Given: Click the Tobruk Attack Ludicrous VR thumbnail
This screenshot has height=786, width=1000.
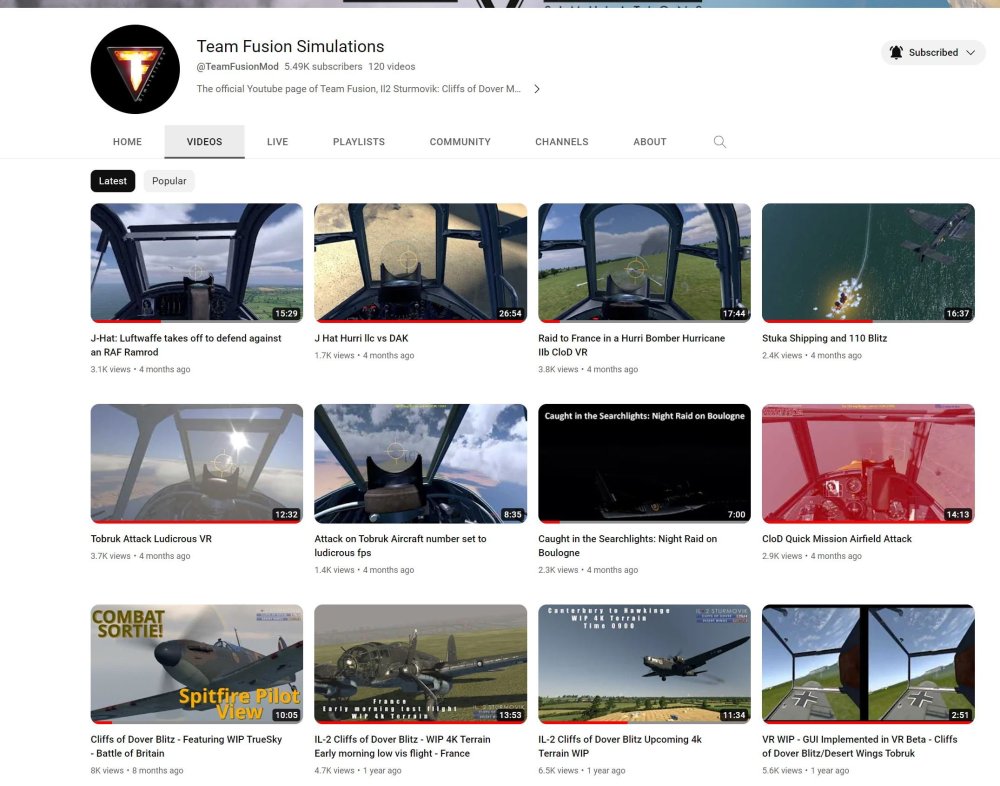Looking at the screenshot, I should point(196,463).
